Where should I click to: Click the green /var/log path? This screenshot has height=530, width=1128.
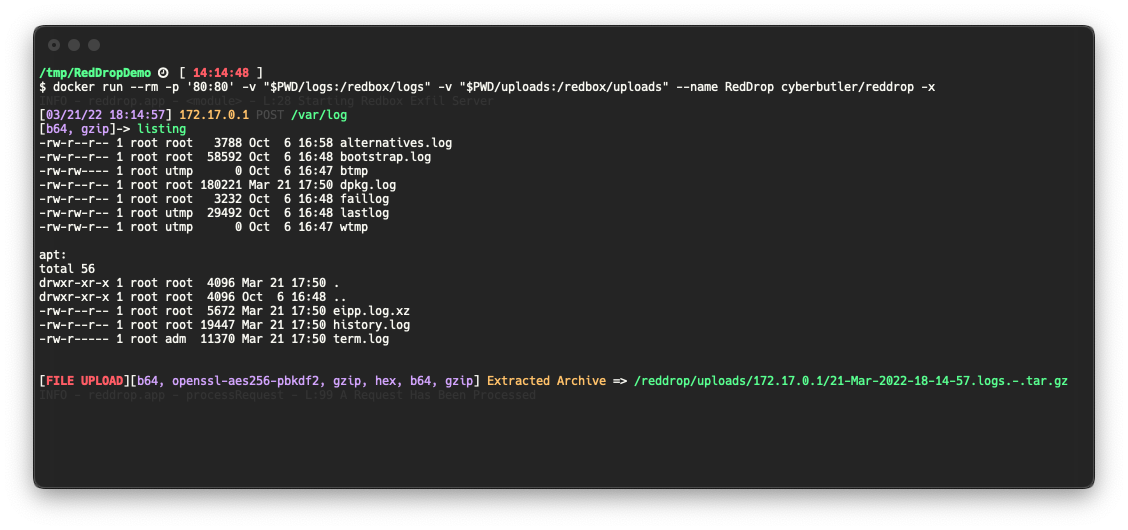[x=319, y=115]
